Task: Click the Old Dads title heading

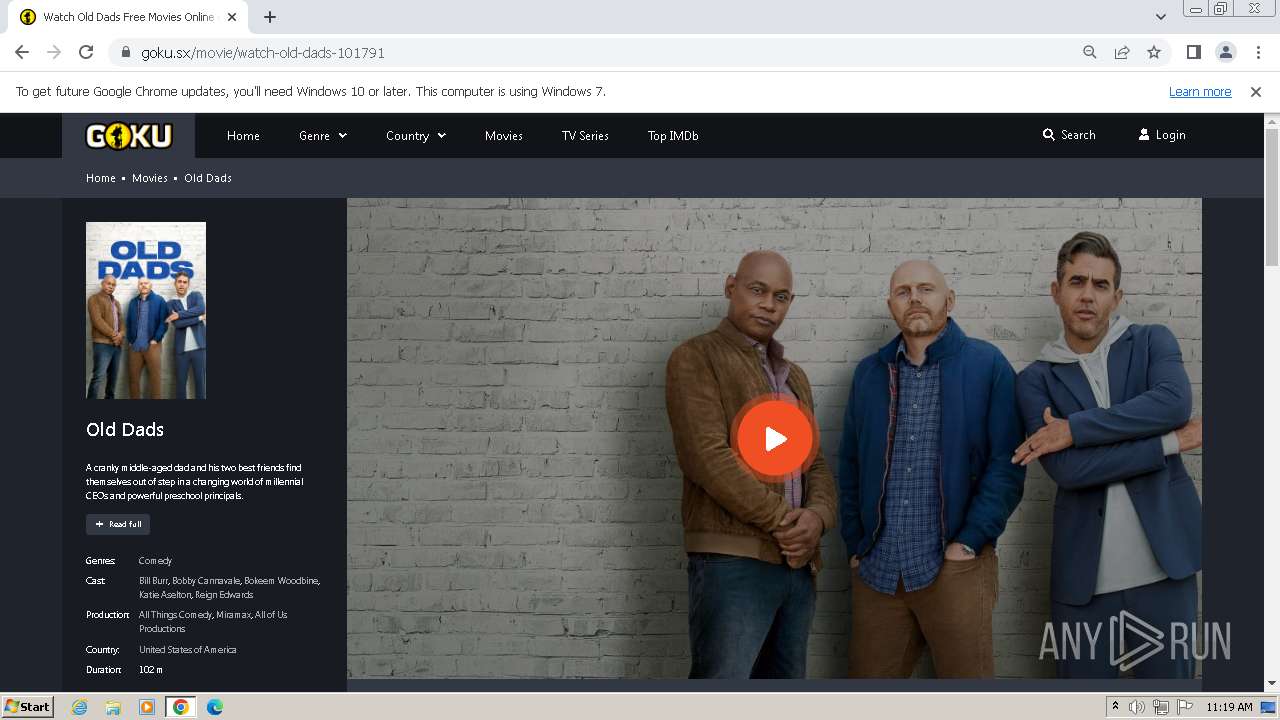Action: click(125, 429)
